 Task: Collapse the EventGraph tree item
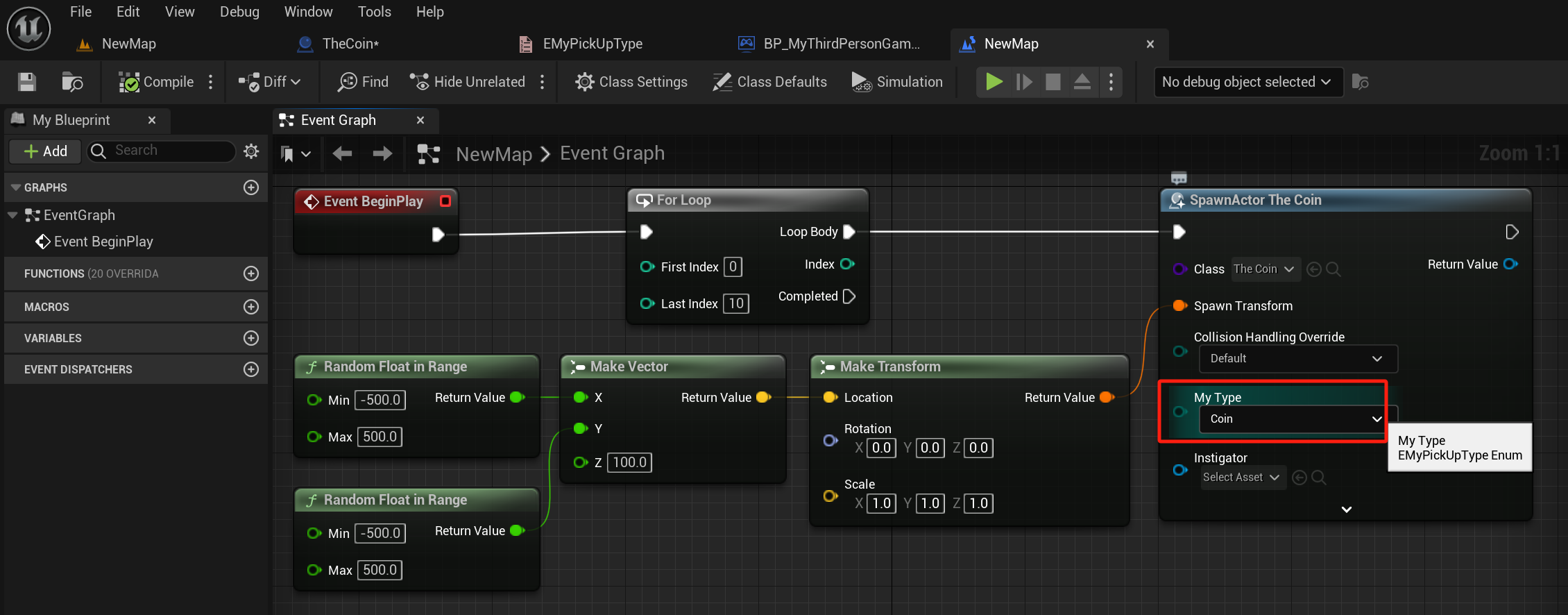(12, 215)
